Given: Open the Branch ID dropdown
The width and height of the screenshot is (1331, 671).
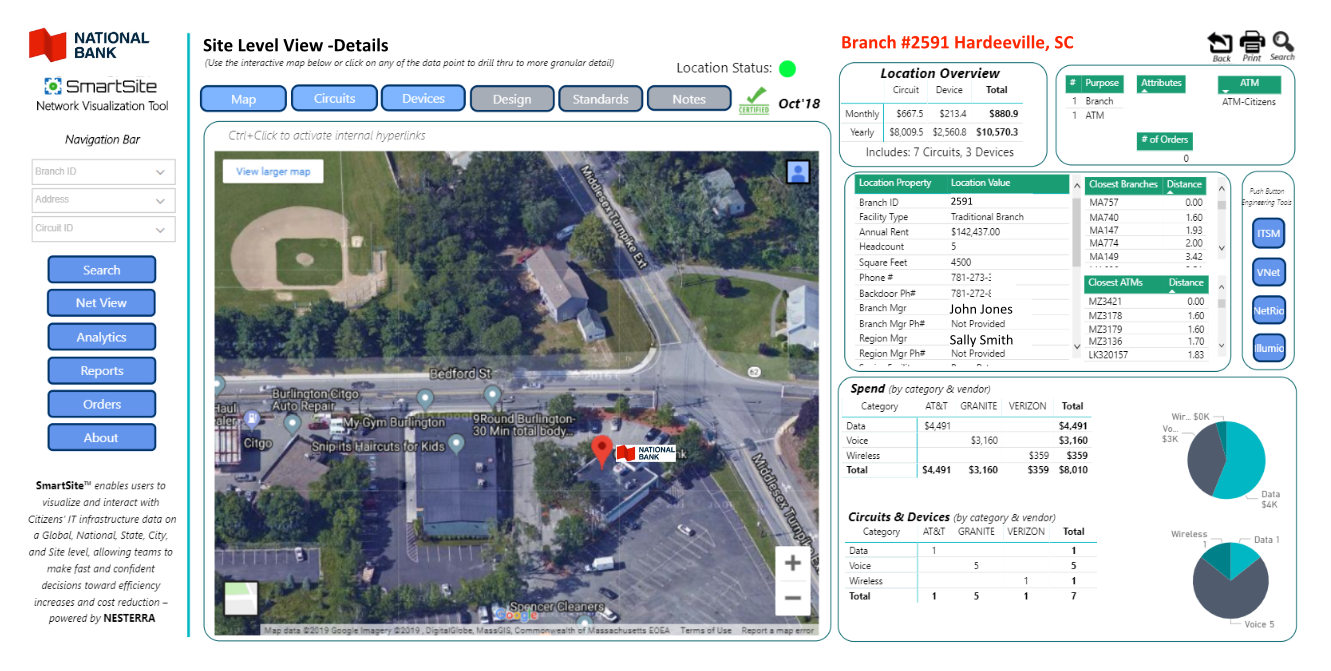Looking at the screenshot, I should (x=103, y=172).
